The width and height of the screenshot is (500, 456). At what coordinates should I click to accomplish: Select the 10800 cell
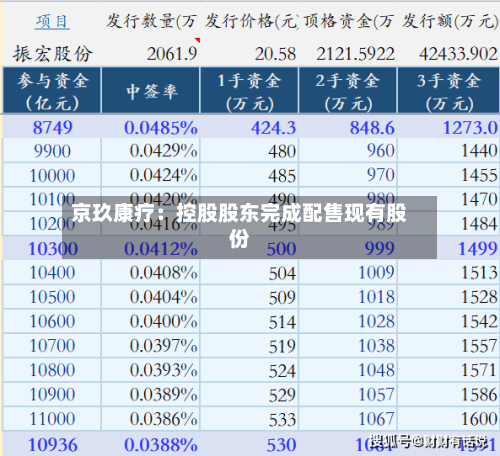pyautogui.click(x=52, y=370)
